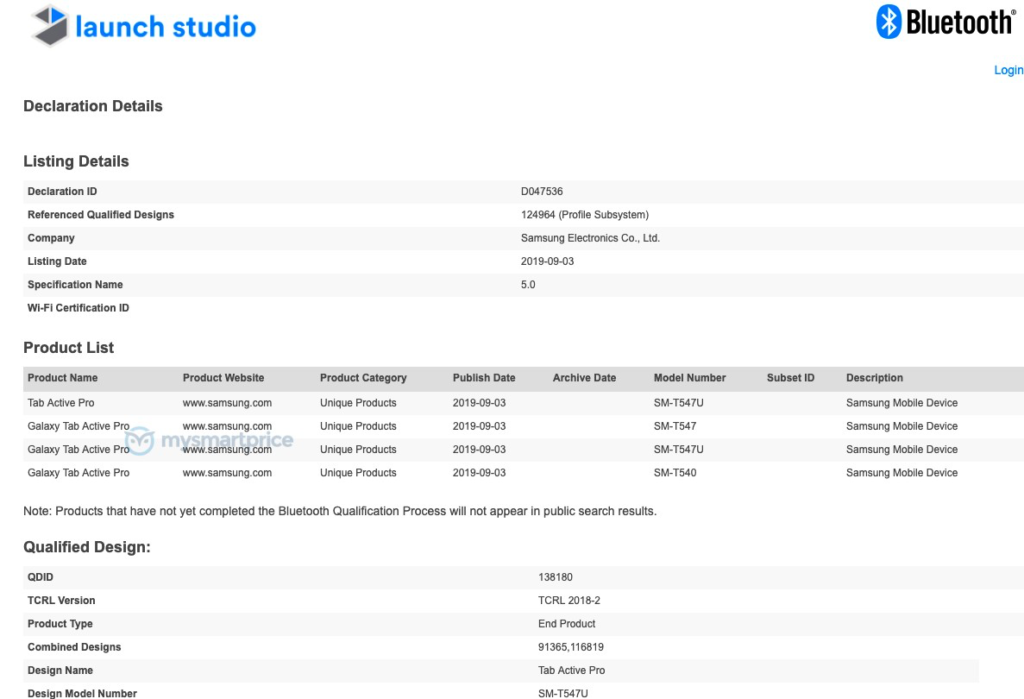Image resolution: width=1024 pixels, height=699 pixels.
Task: Click the Bluetooth Qualification Process note text
Action: tap(340, 511)
